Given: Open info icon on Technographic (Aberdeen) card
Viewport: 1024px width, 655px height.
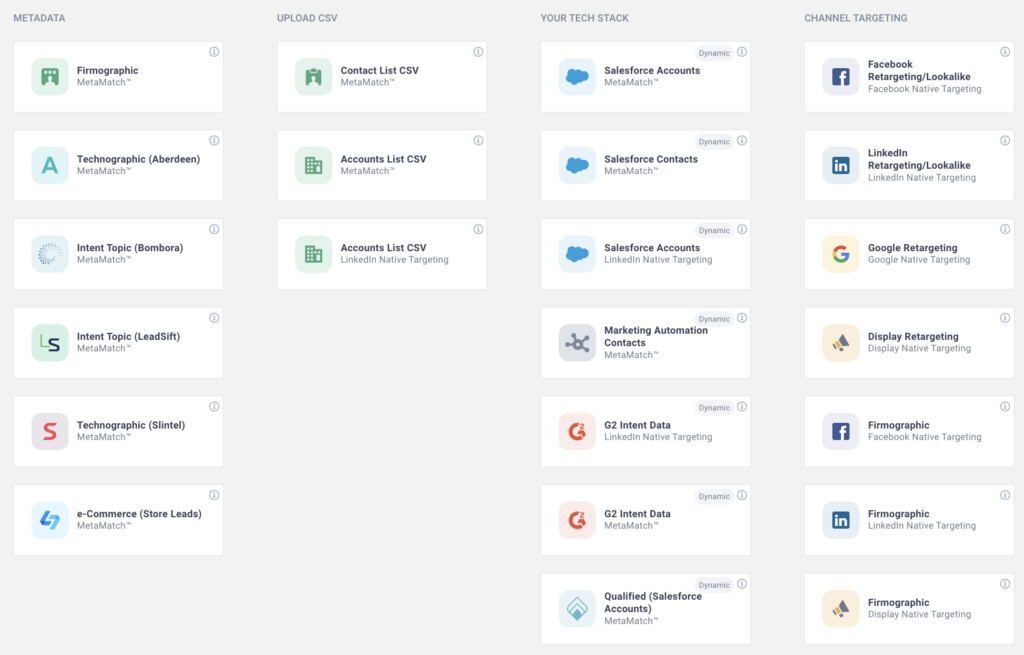Looking at the screenshot, I should (214, 140).
